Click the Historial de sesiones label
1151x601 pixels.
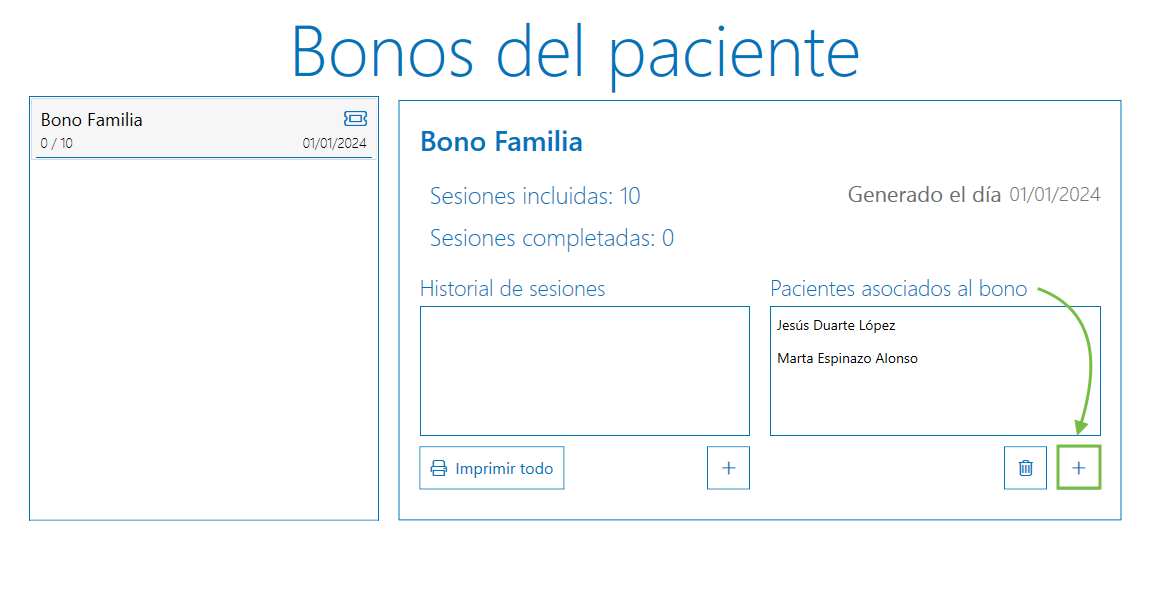pyautogui.click(x=513, y=289)
